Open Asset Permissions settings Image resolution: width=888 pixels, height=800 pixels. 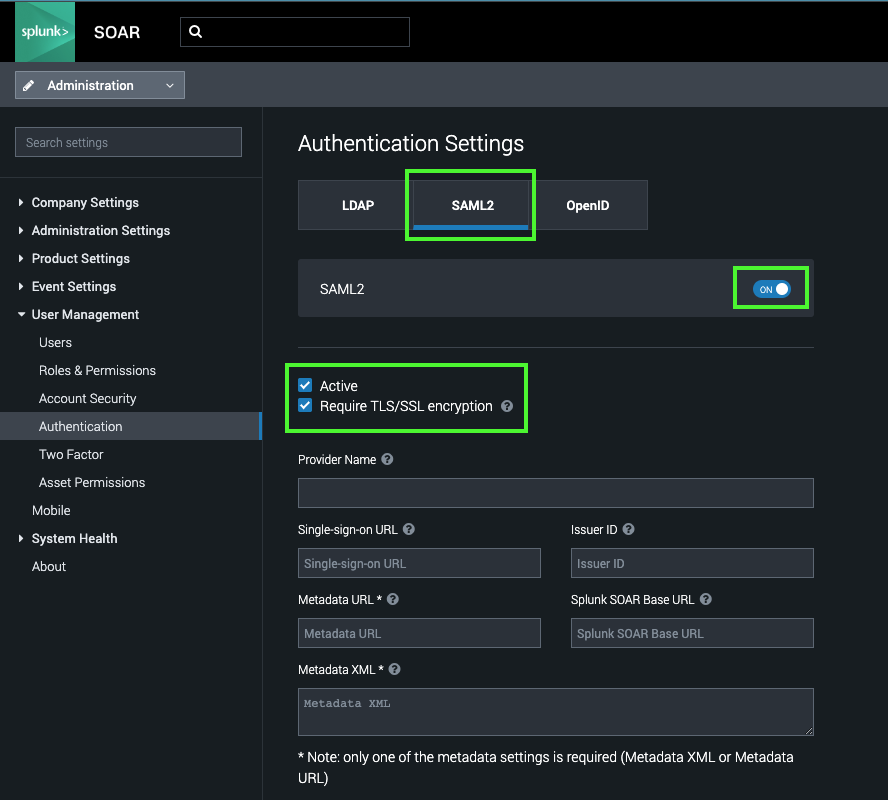tap(92, 482)
